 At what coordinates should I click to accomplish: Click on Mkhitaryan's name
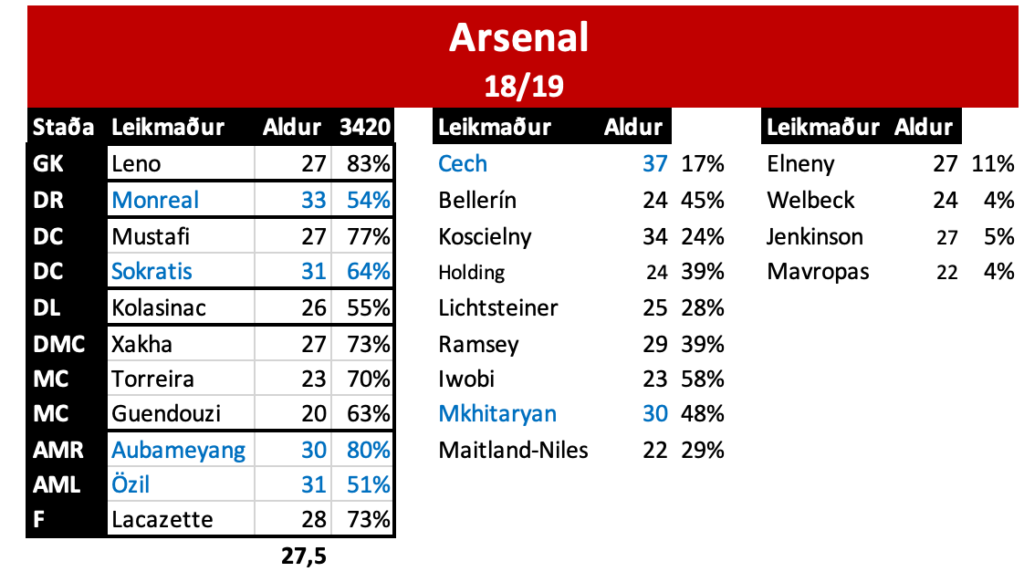click(x=497, y=413)
